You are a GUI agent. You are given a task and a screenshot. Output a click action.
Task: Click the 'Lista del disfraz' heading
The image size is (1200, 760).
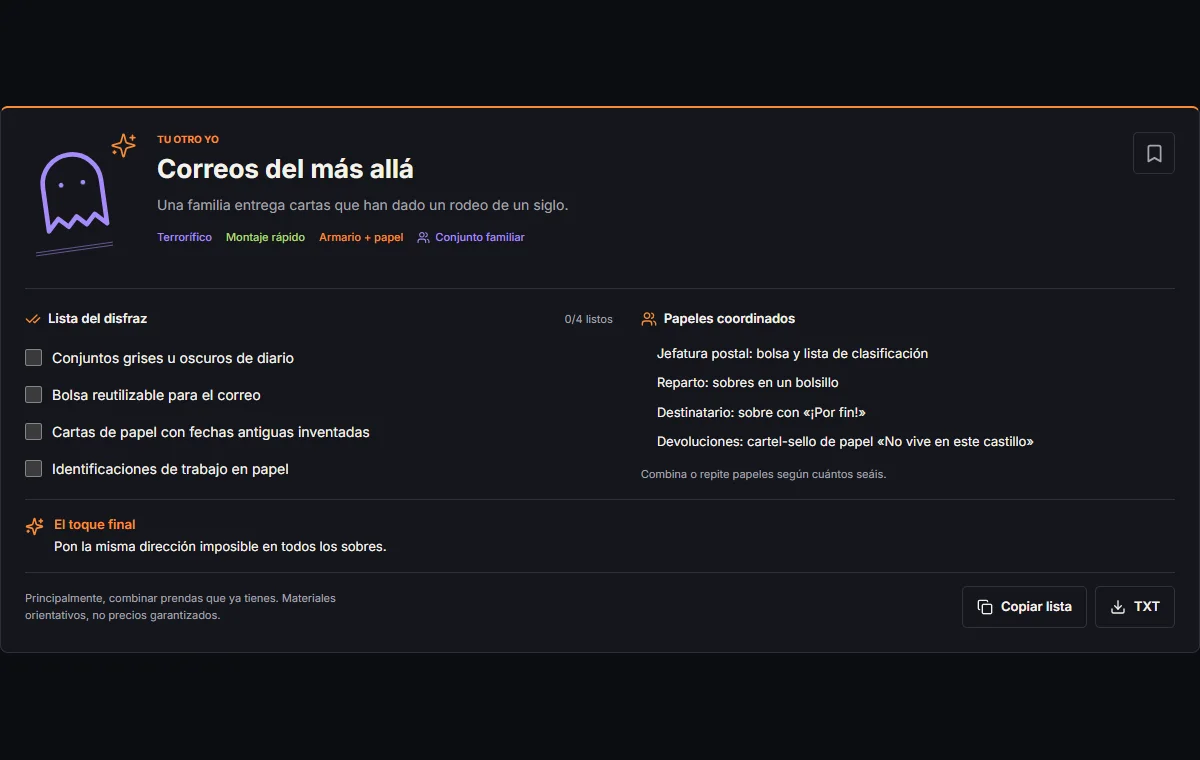click(97, 319)
